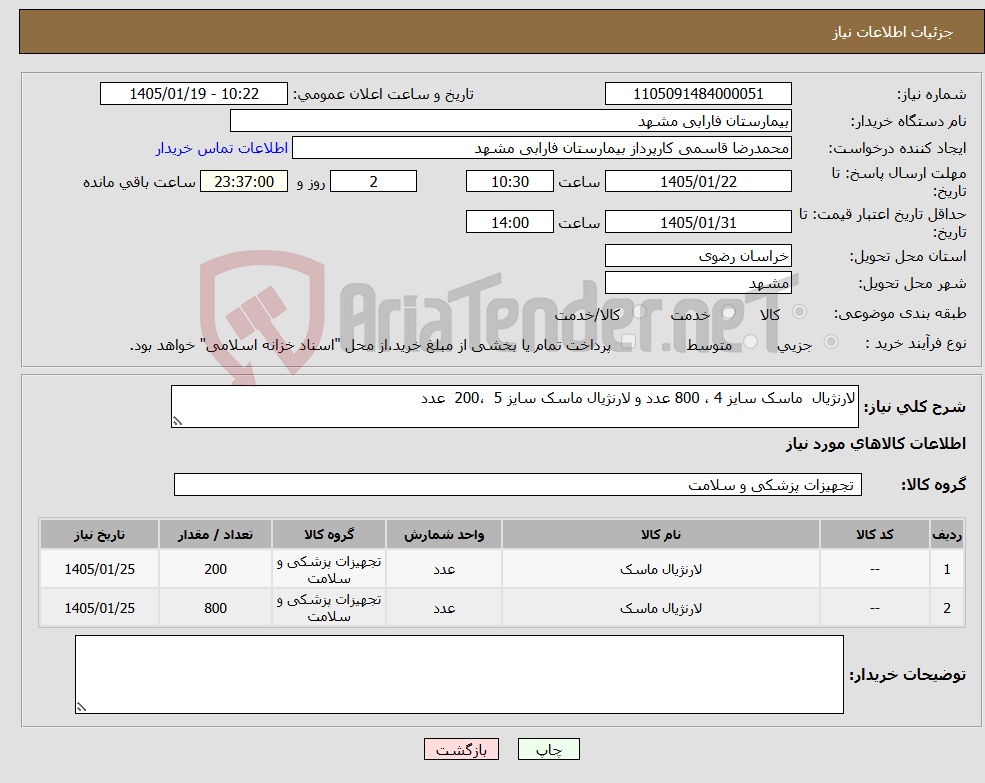Click the remaining days field showing 2

(x=373, y=182)
